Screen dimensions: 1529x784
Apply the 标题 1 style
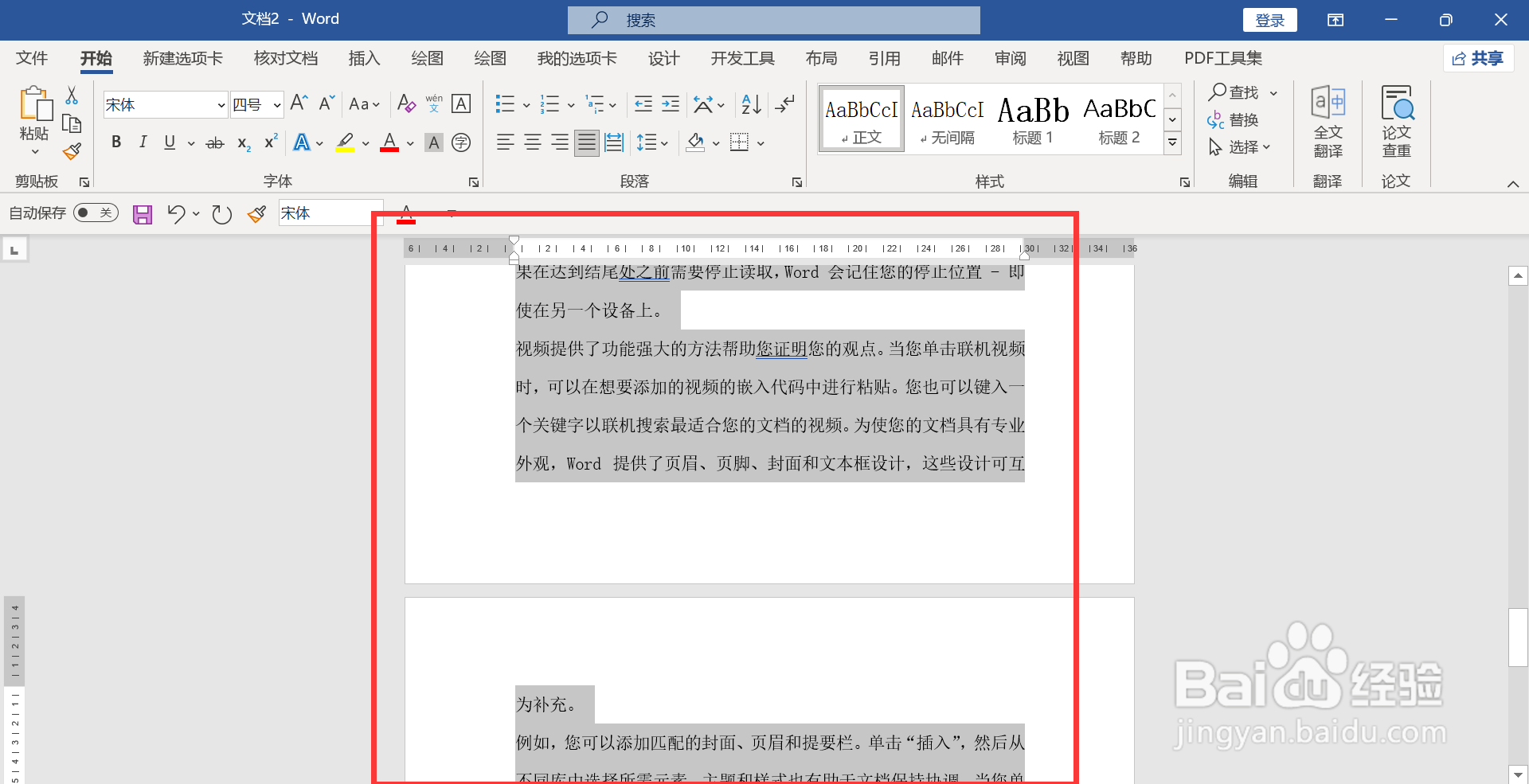click(x=1033, y=119)
